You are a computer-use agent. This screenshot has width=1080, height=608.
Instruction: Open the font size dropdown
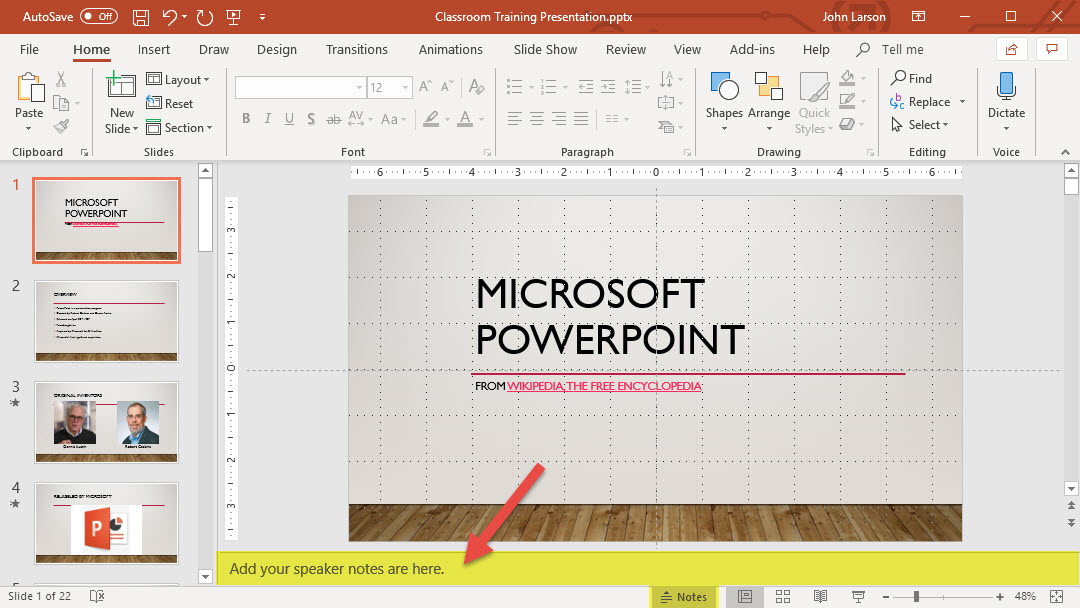pos(404,88)
